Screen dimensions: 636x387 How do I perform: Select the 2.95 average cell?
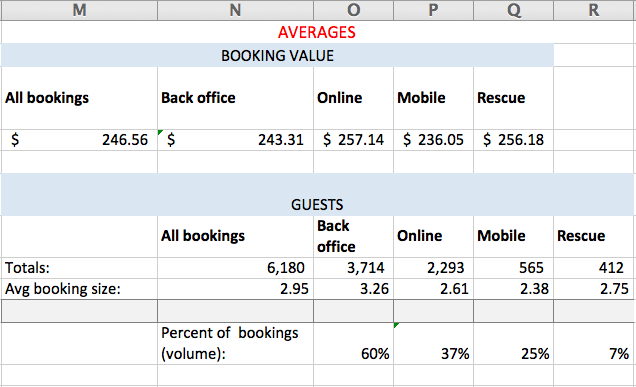click(235, 289)
